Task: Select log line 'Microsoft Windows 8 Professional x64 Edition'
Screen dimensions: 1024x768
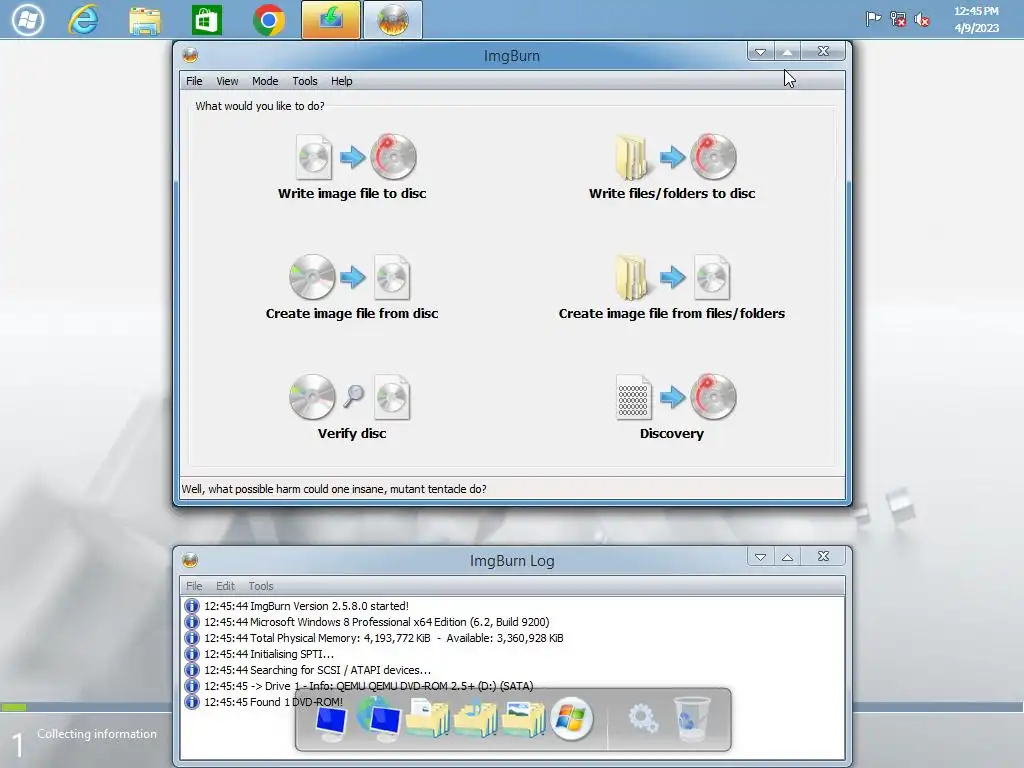Action: click(x=377, y=622)
